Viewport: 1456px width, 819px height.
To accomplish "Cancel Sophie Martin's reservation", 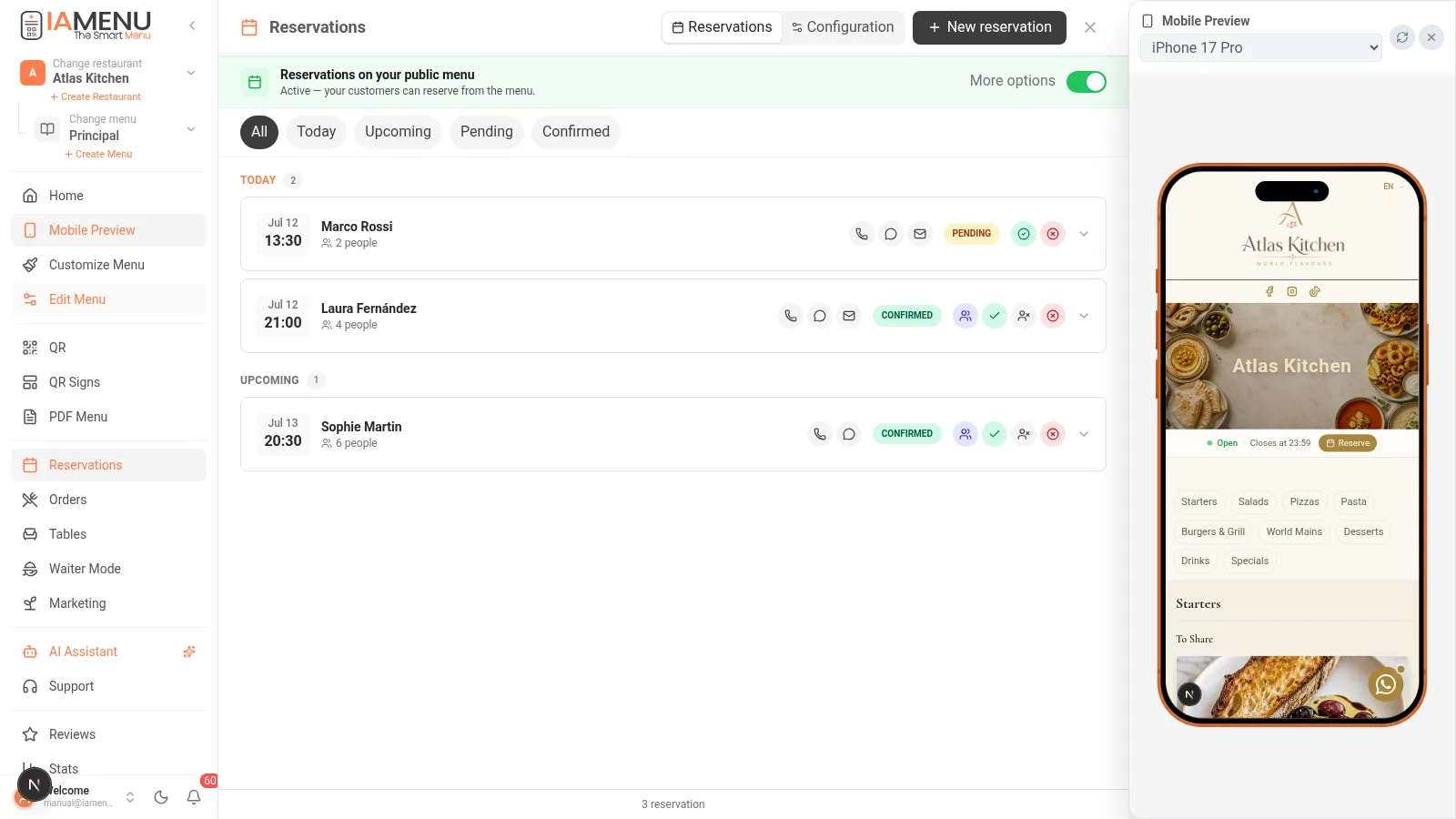I will 1053,434.
